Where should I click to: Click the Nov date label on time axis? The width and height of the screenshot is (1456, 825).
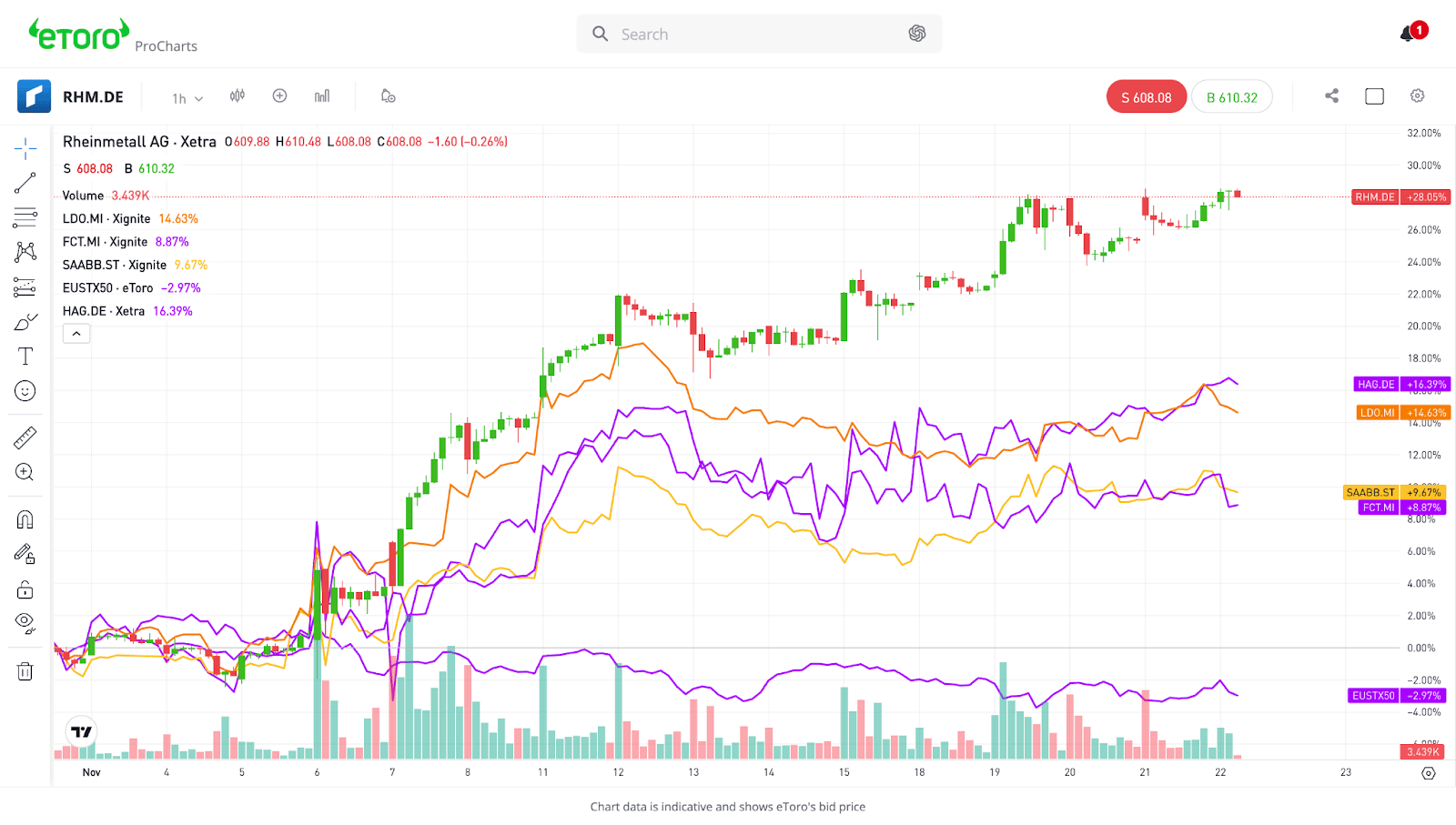pos(91,772)
